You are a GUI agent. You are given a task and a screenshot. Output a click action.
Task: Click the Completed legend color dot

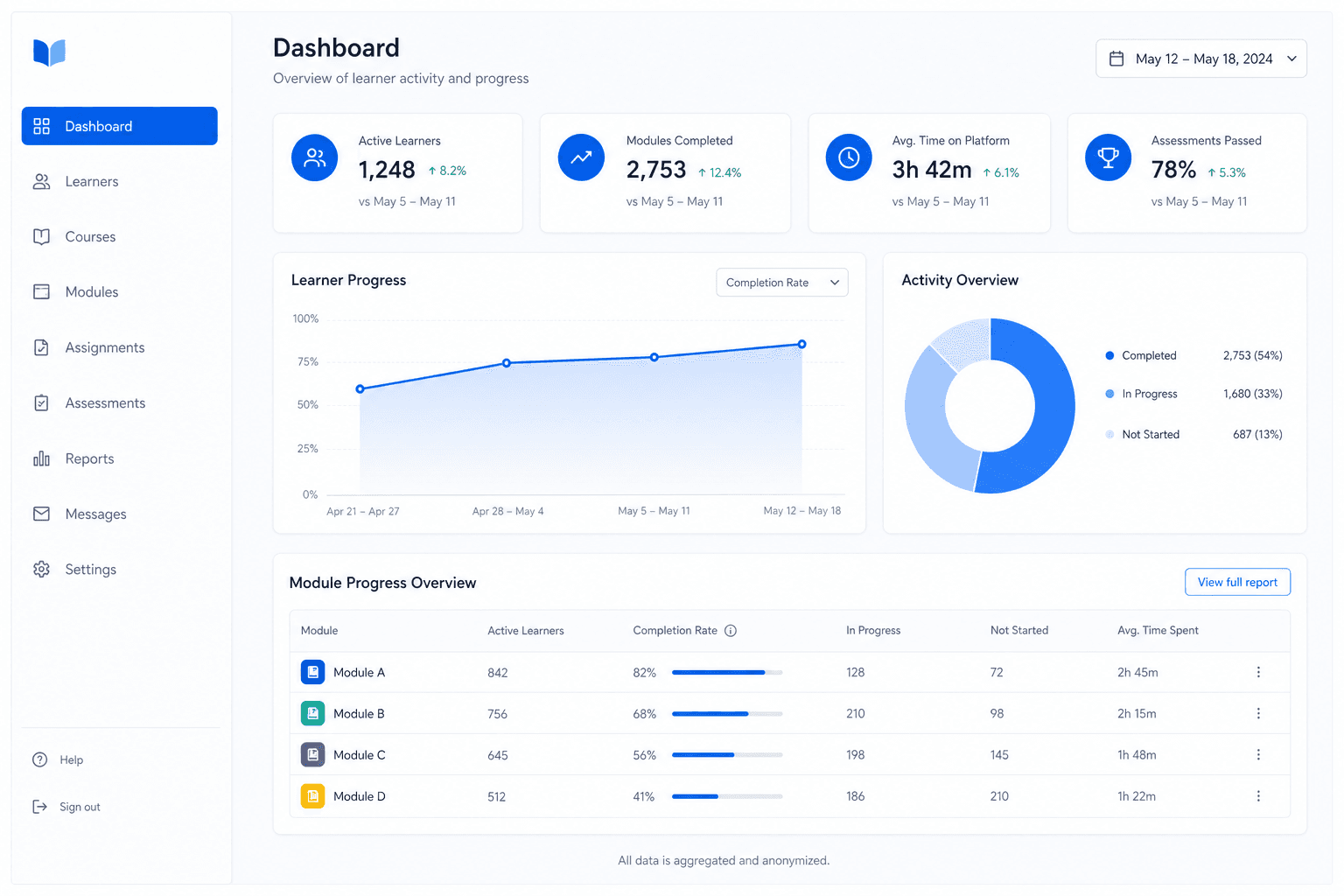(1109, 355)
